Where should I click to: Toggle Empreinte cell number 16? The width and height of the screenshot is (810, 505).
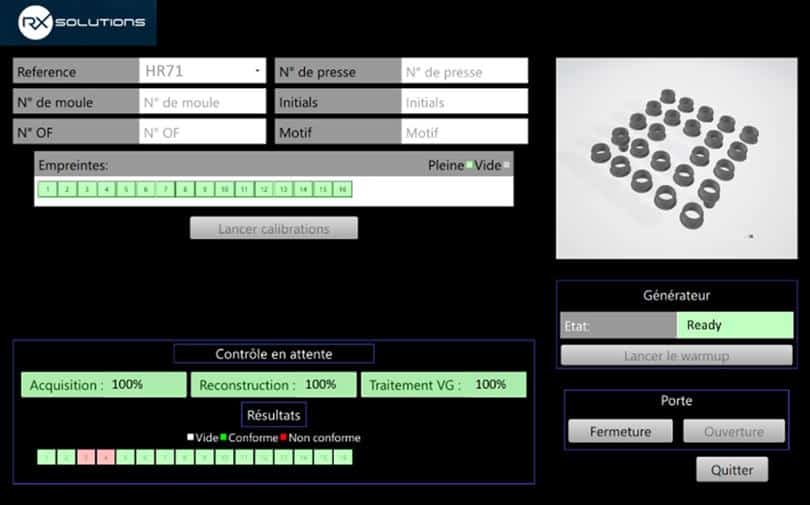(342, 189)
